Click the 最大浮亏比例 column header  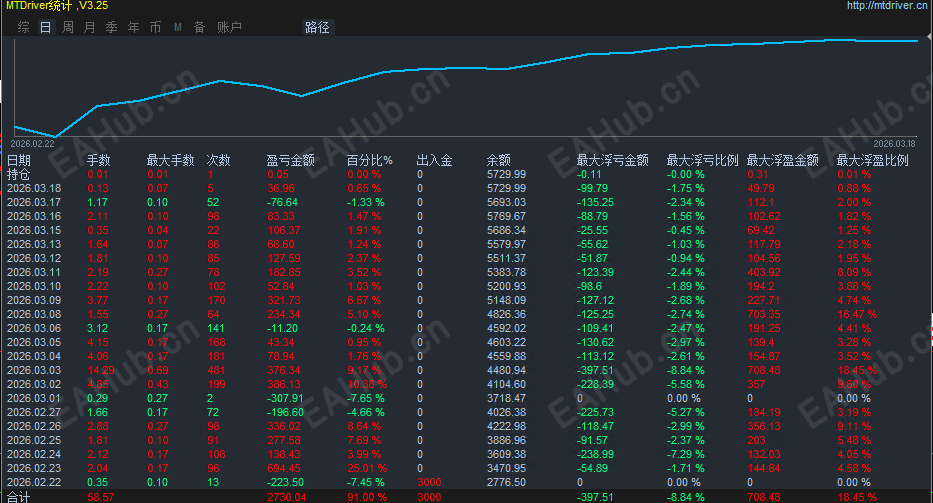(702, 160)
